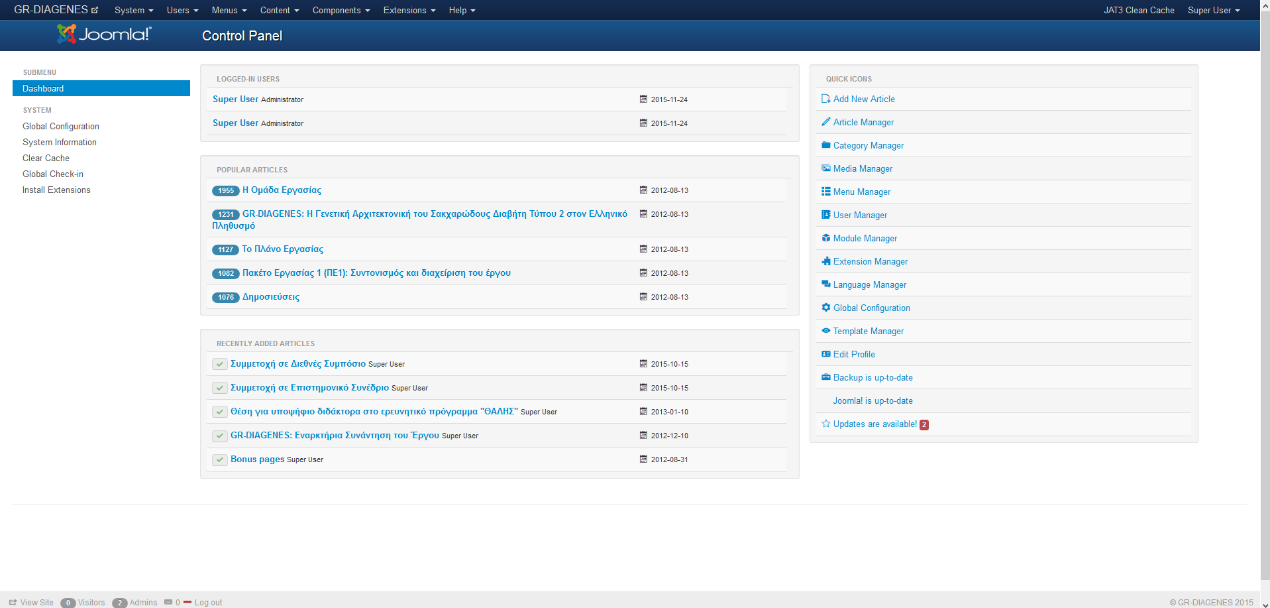
Task: Click the Edit Profile icon
Action: click(x=825, y=354)
